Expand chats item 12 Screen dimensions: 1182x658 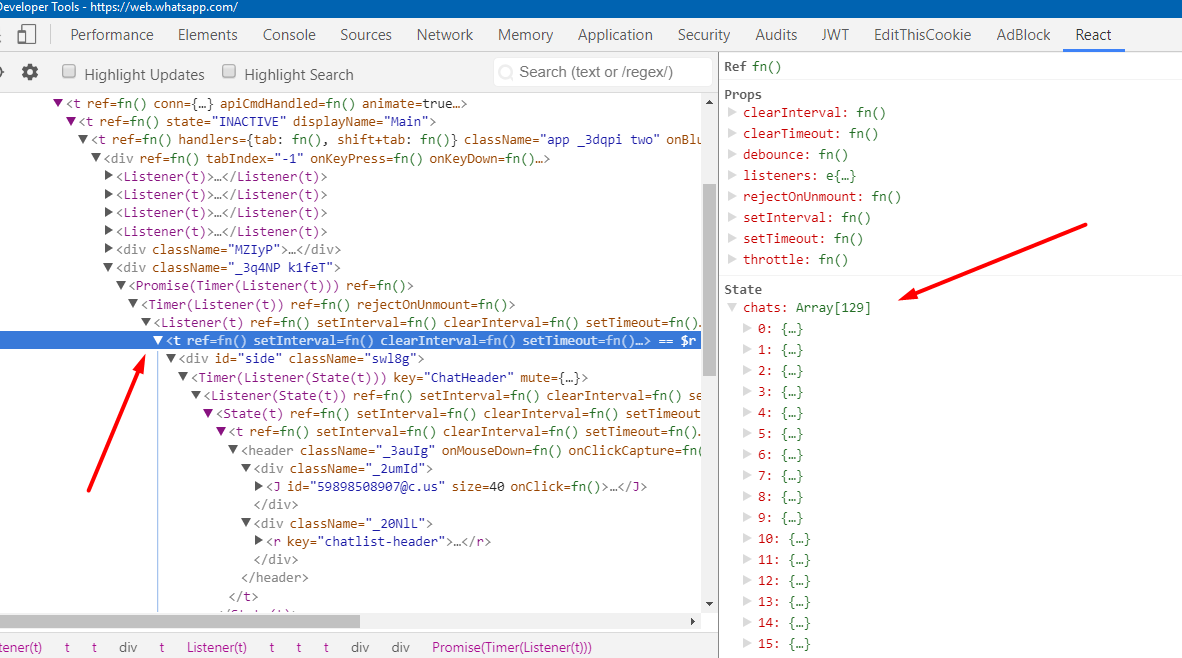coord(746,580)
